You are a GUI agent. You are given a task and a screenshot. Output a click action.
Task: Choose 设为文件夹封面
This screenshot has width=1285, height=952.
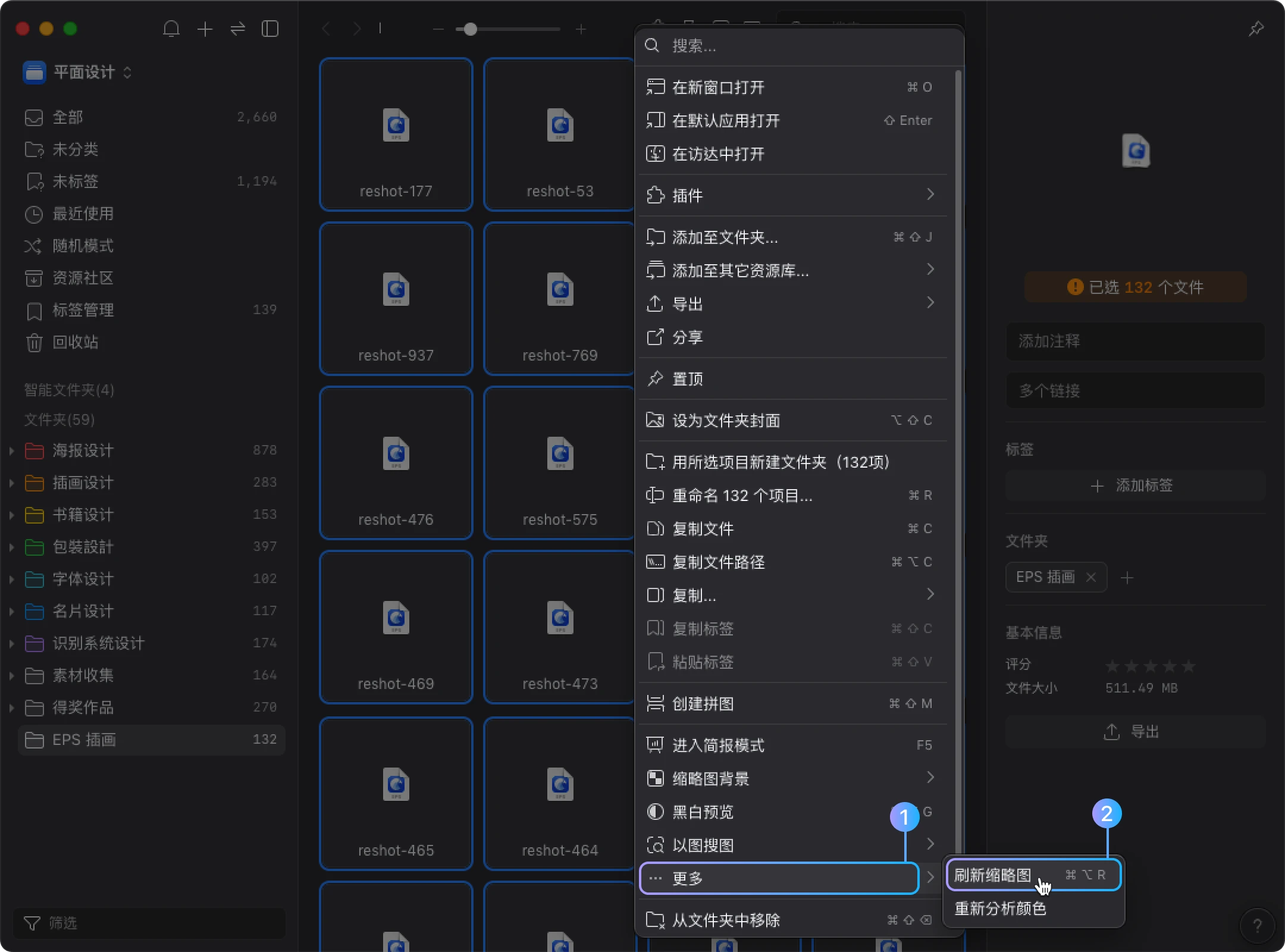coord(793,421)
